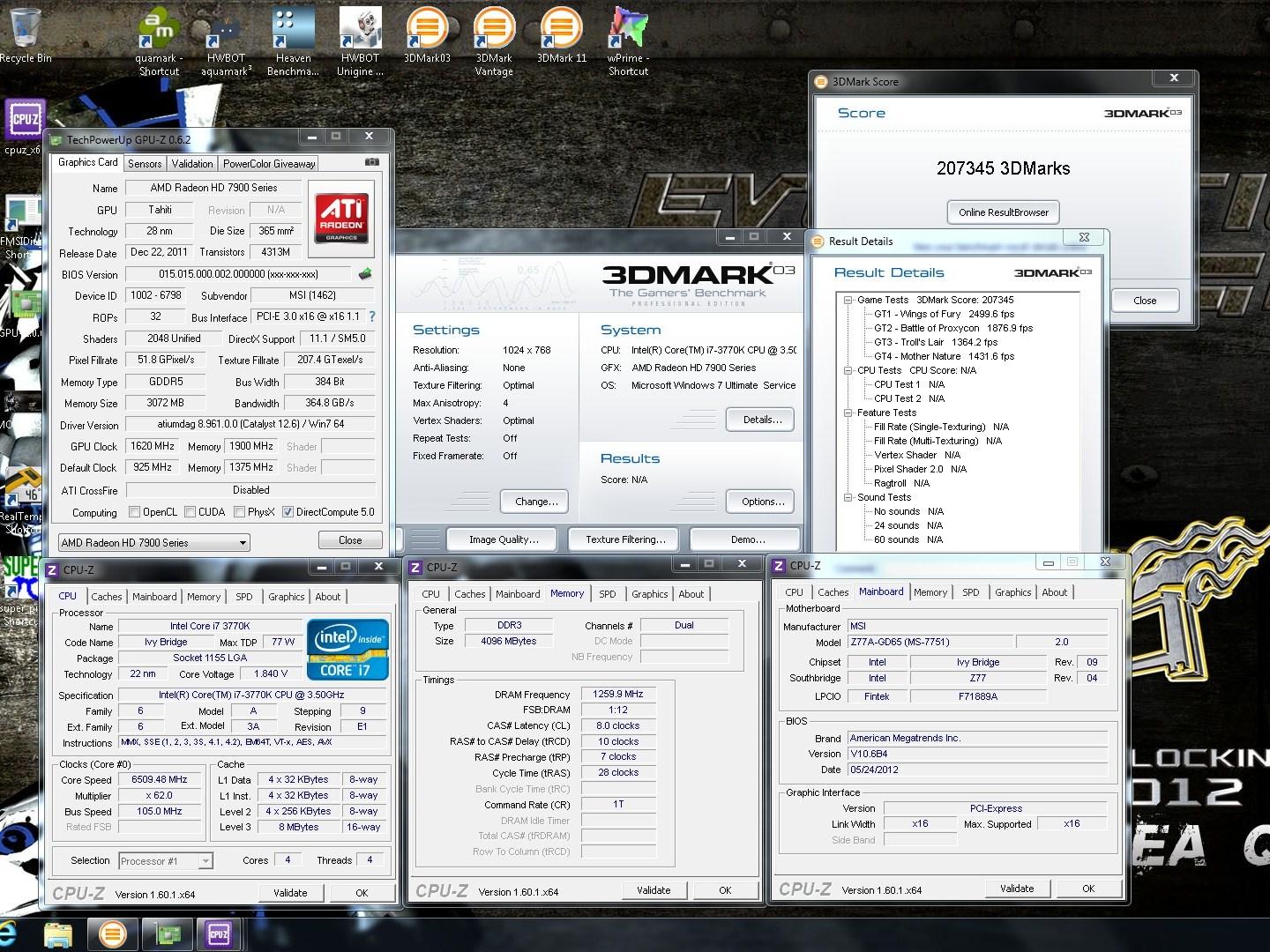Click the DRAM Frequency 1259.9 MHz field
This screenshot has width=1270, height=952.
coord(618,695)
